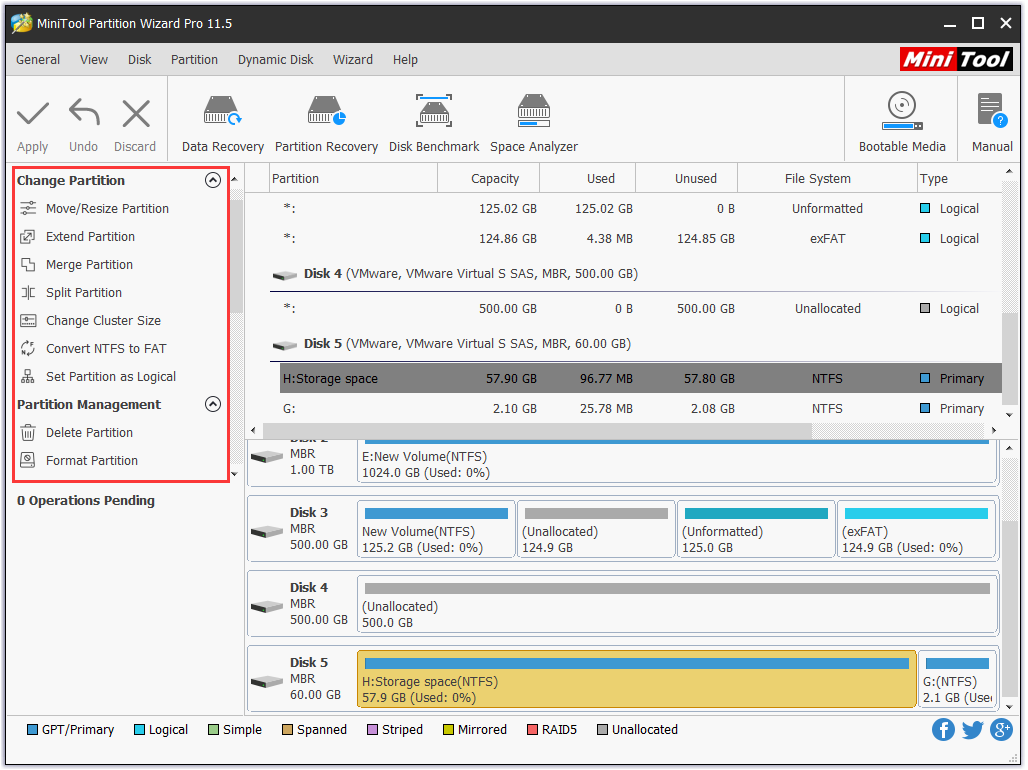Click the Apply checkmark icon
1028x770 pixels.
pos(32,113)
